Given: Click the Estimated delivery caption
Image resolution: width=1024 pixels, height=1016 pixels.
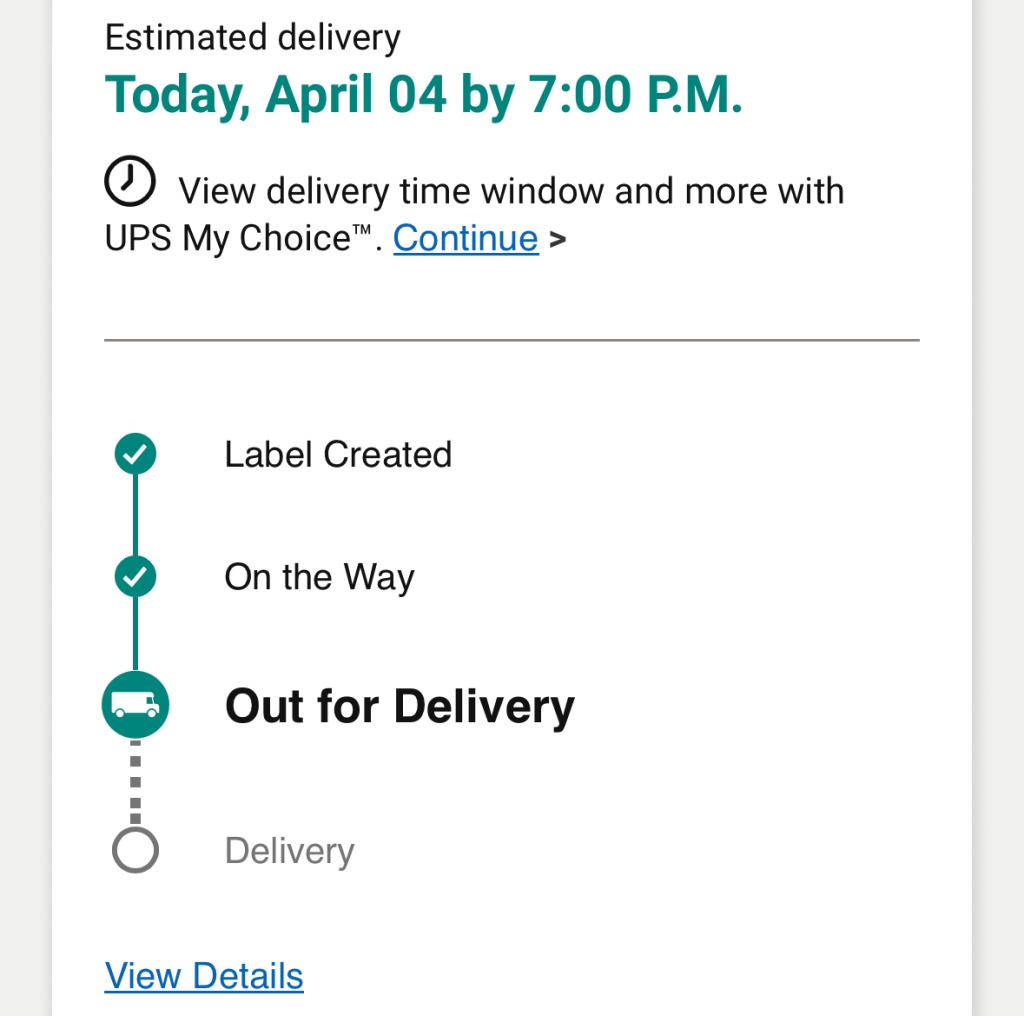Looking at the screenshot, I should click(252, 38).
